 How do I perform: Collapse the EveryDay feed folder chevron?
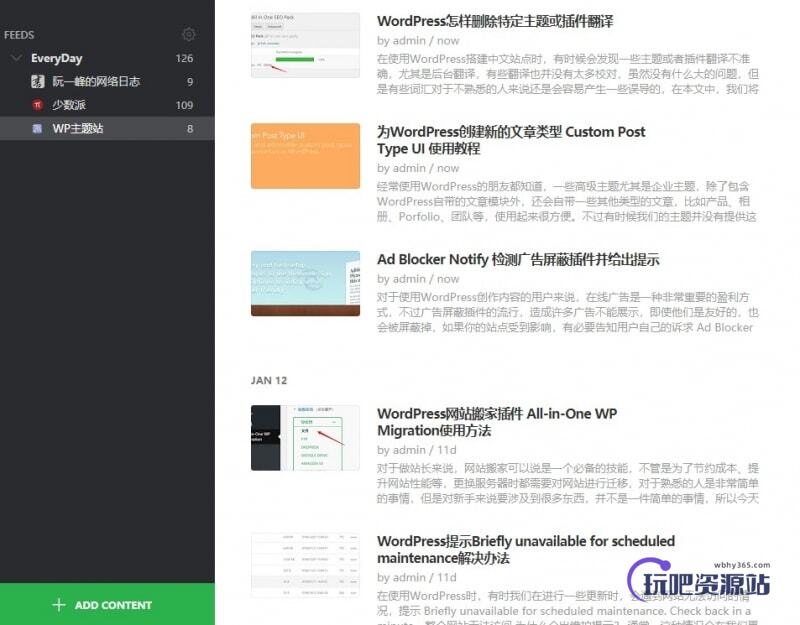click(x=16, y=58)
